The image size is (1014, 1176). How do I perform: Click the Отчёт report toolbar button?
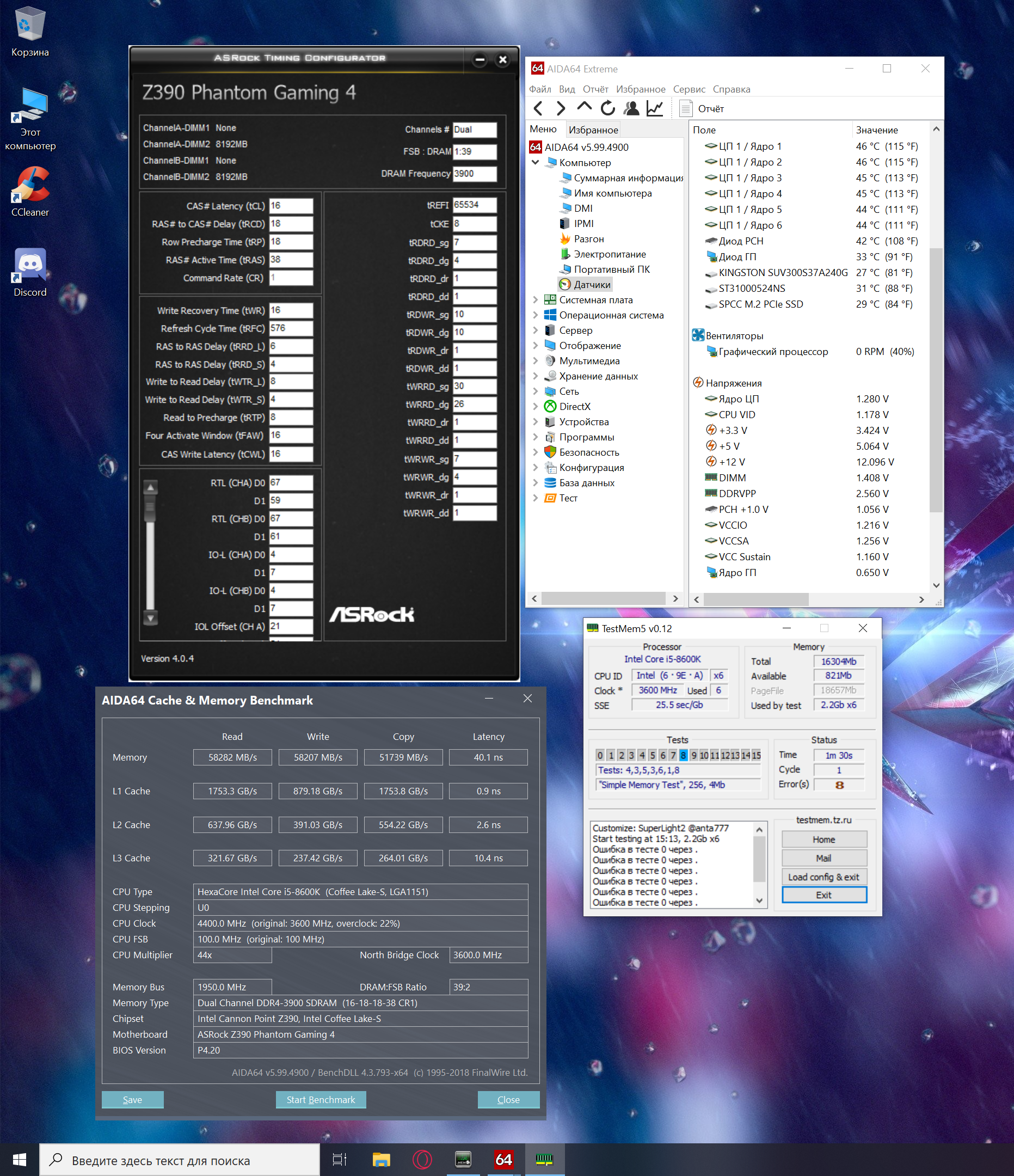[702, 108]
